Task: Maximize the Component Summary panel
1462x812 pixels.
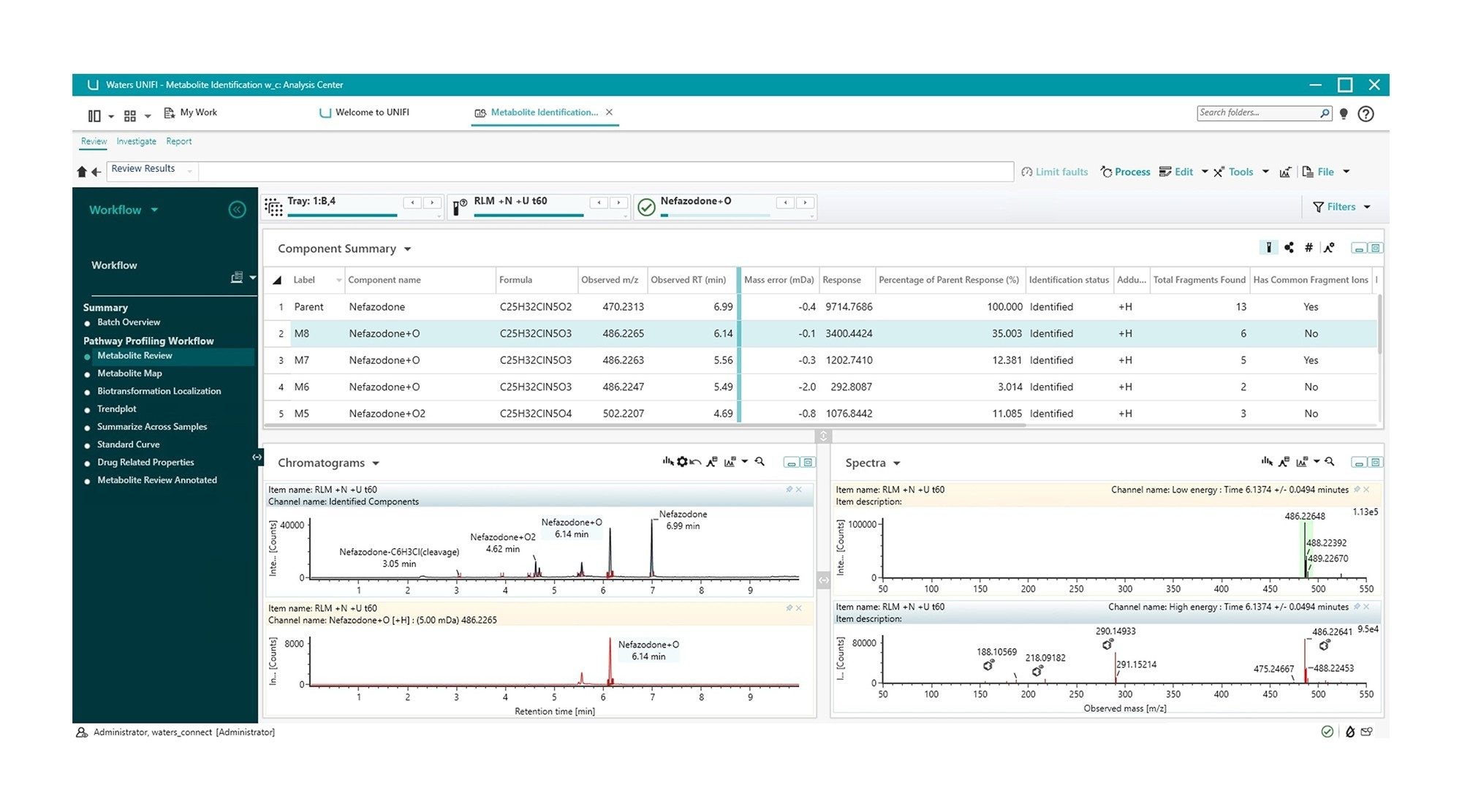Action: 1375,248
